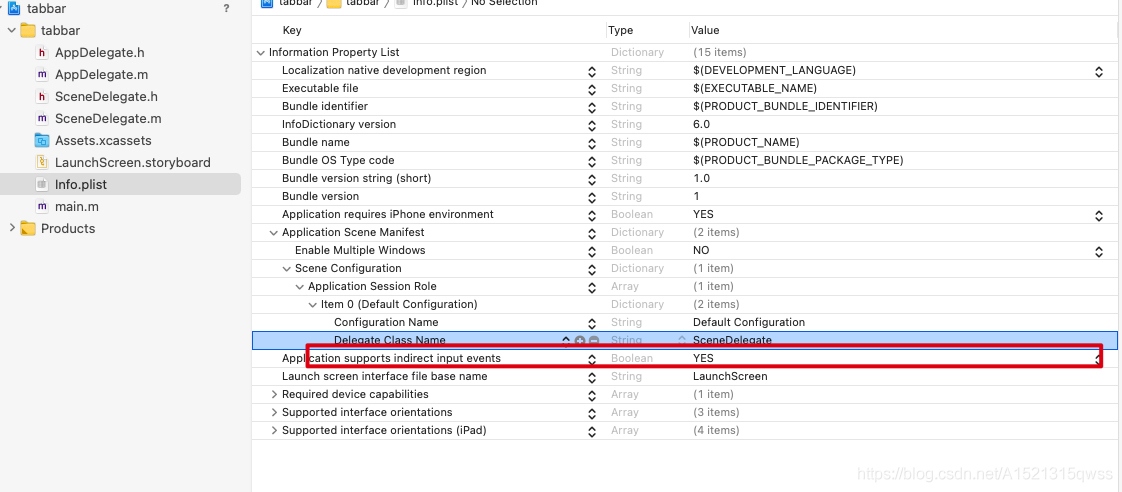Click the $(PRODUCT_NAME) value

746,142
